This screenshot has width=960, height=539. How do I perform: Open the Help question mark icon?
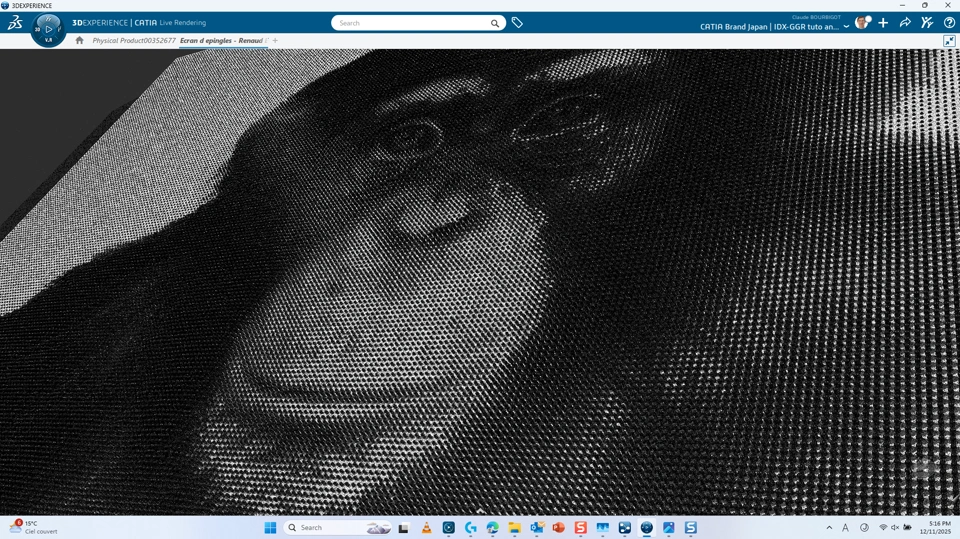[x=949, y=23]
